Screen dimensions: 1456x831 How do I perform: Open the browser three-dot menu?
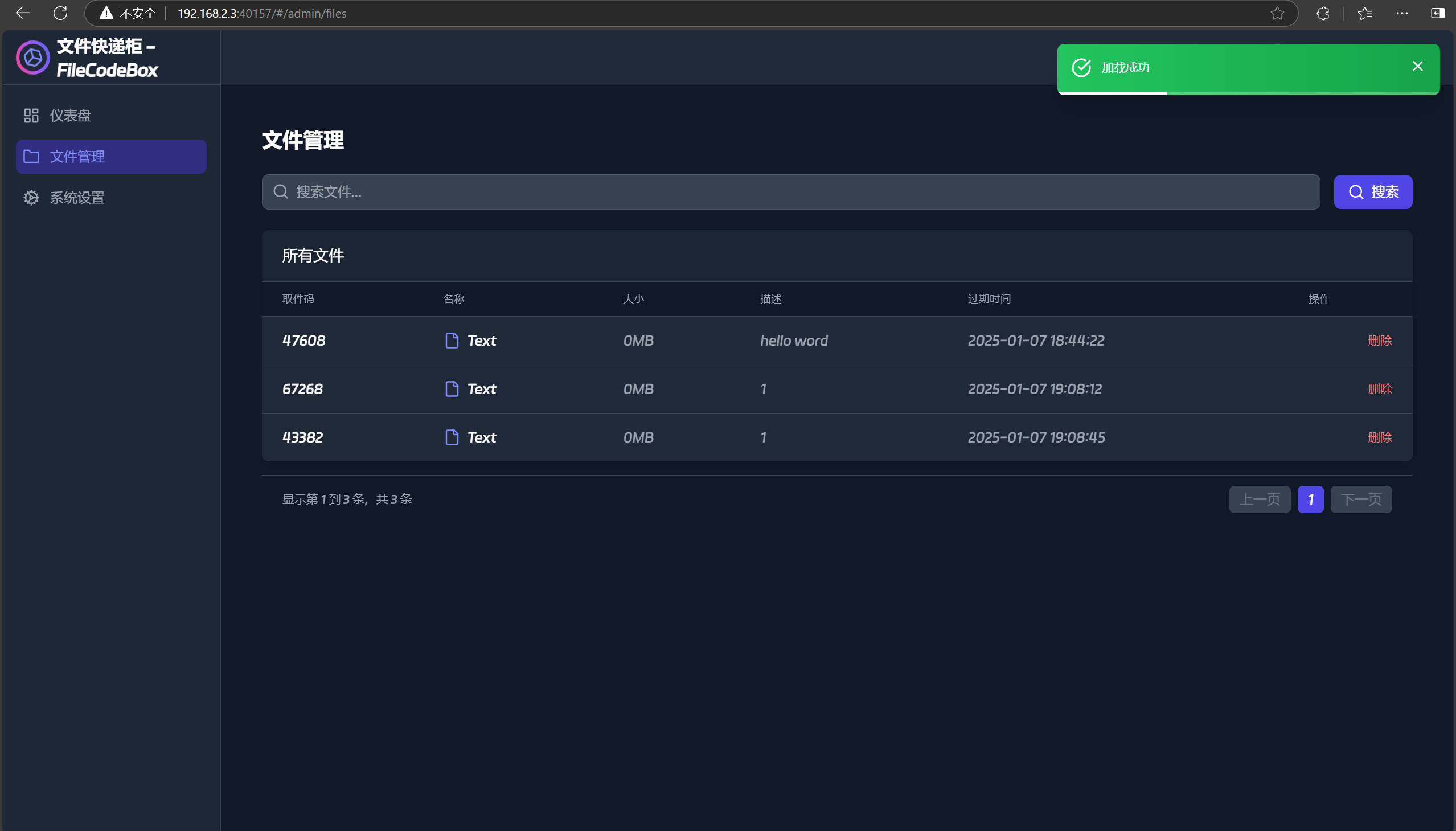[1401, 13]
